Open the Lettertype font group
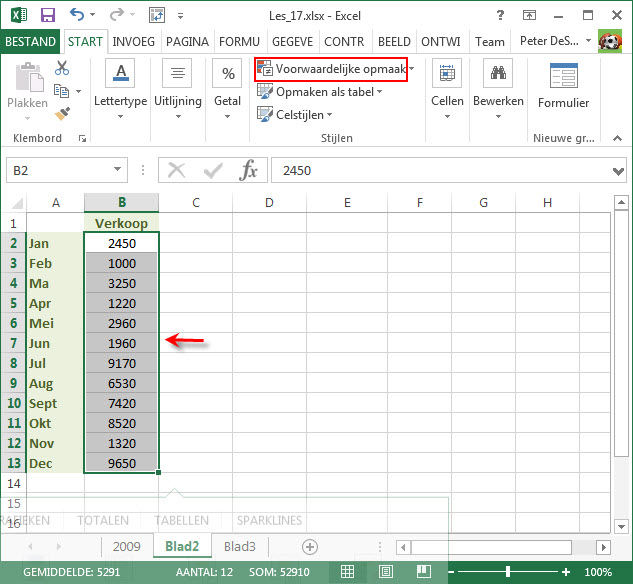Image resolution: width=633 pixels, height=584 pixels. (x=120, y=89)
